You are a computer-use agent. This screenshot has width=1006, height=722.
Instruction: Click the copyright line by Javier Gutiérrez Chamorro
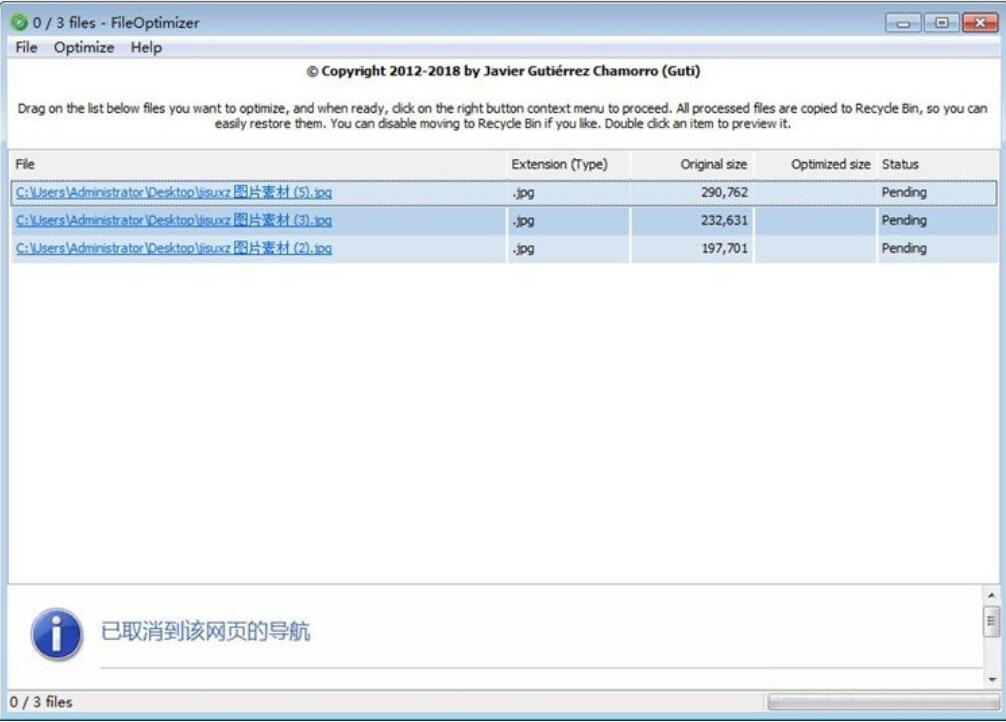[503, 71]
